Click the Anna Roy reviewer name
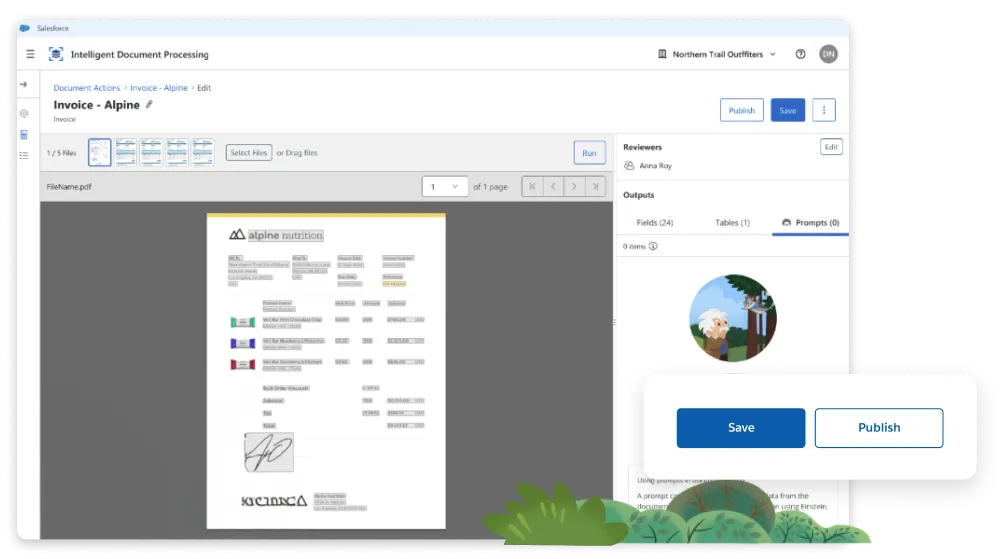This screenshot has width=1001, height=559. [656, 166]
